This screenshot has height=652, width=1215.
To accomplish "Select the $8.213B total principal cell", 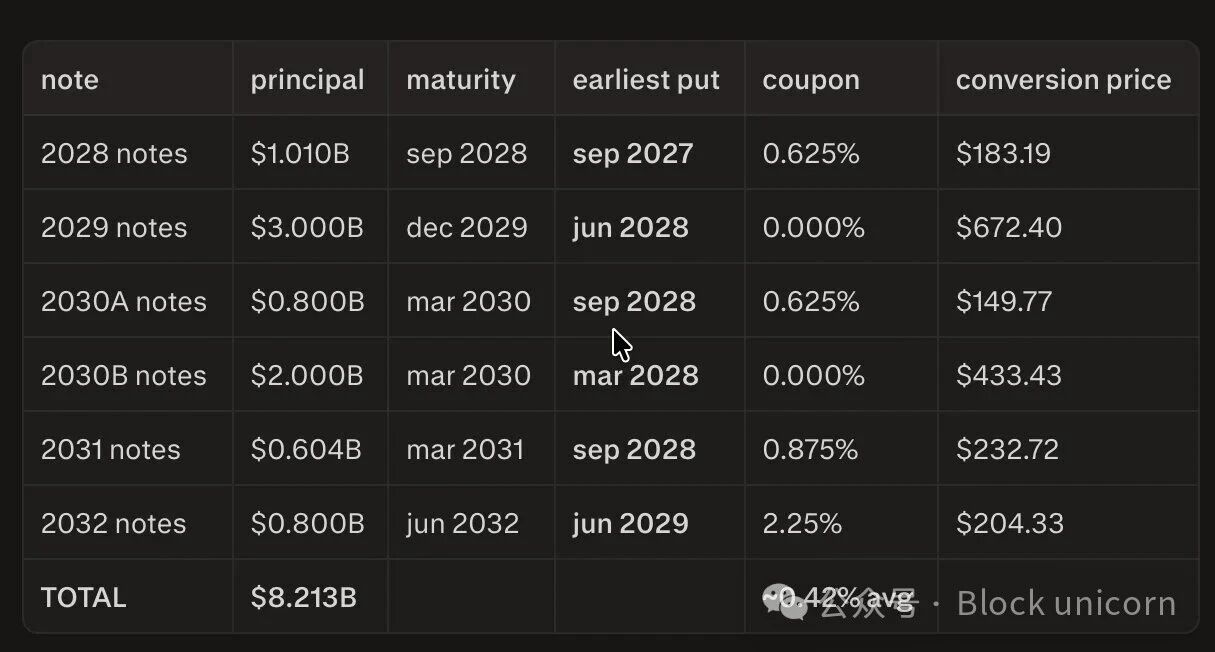I will pyautogui.click(x=304, y=598).
